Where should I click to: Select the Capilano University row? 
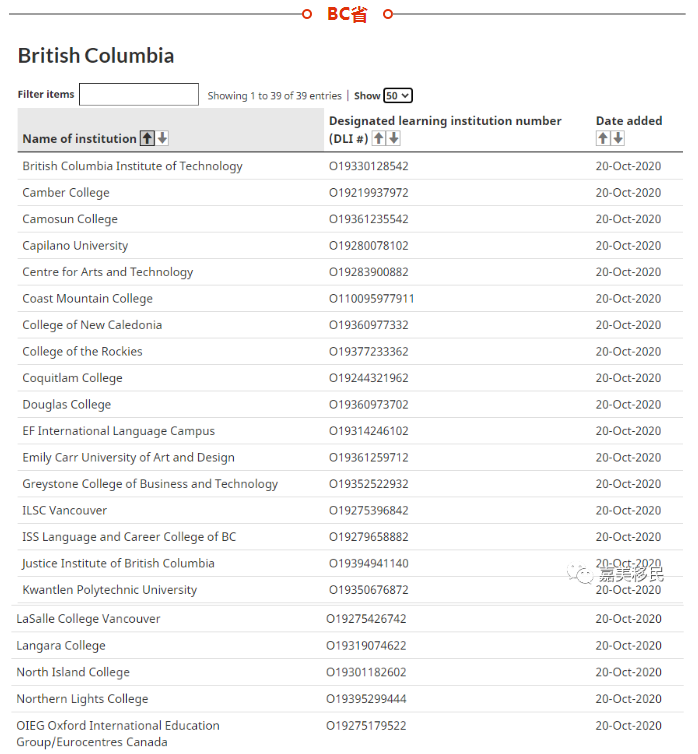point(75,246)
